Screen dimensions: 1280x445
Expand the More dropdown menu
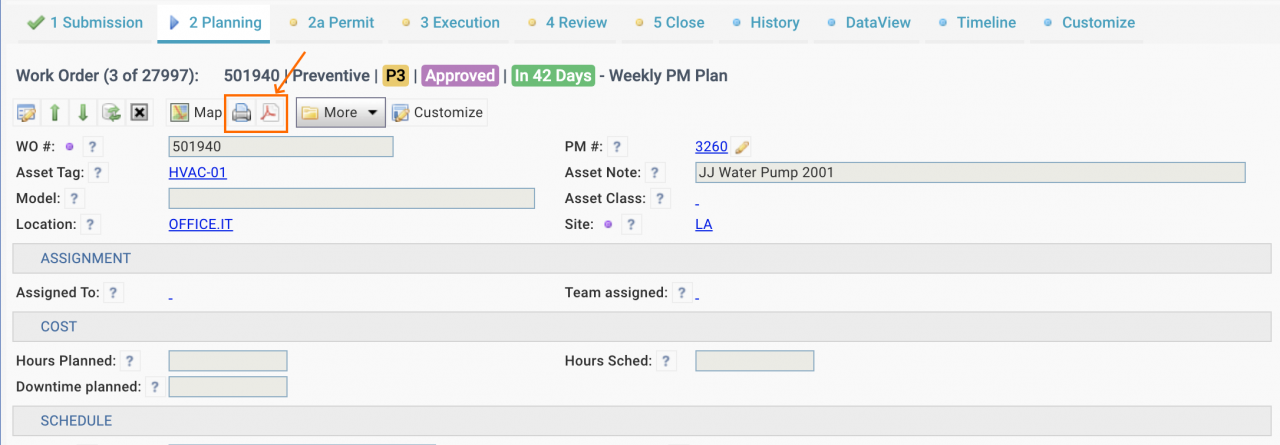(341, 113)
